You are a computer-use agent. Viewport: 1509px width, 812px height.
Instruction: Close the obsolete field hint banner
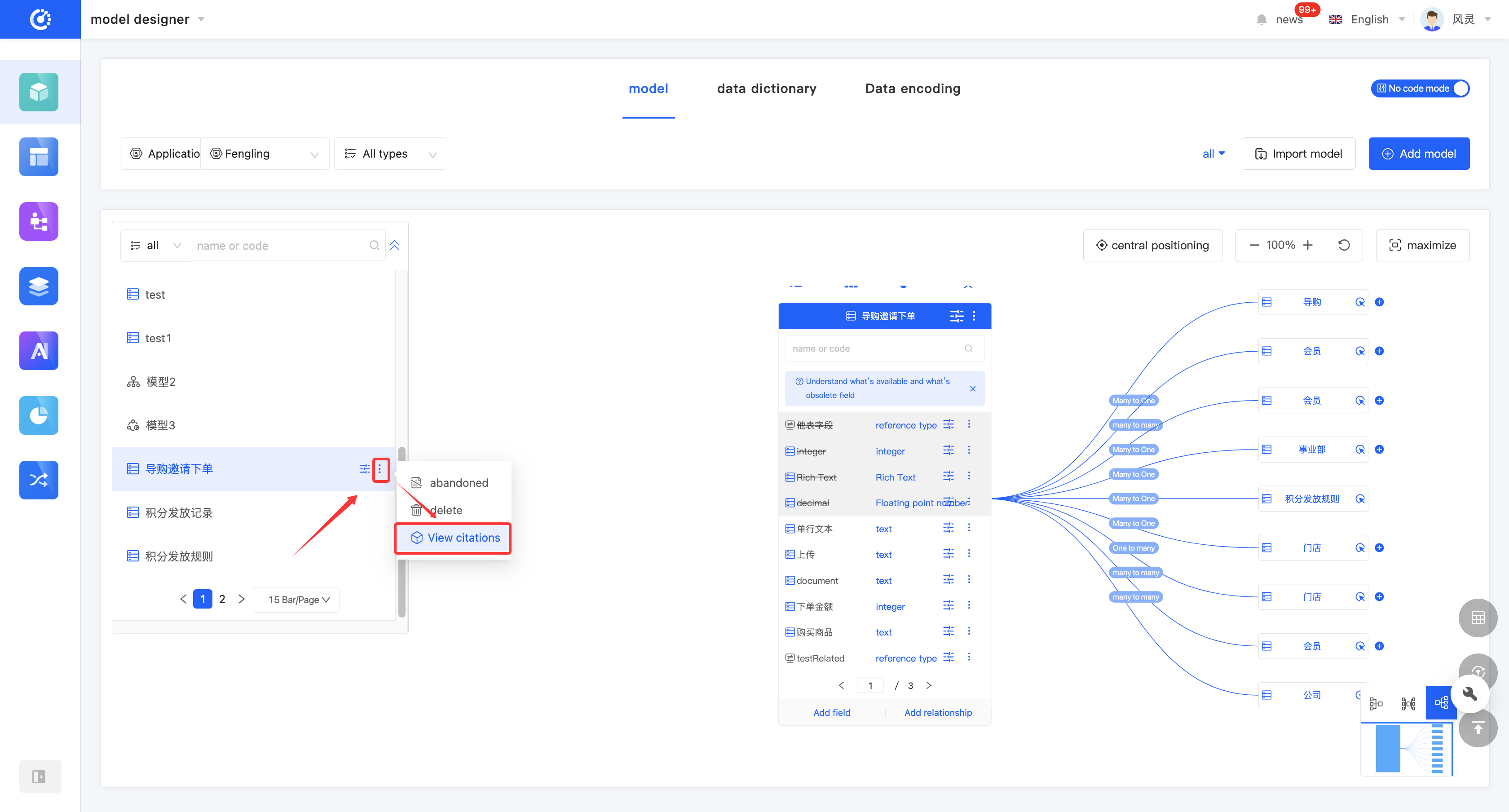pyautogui.click(x=972, y=388)
